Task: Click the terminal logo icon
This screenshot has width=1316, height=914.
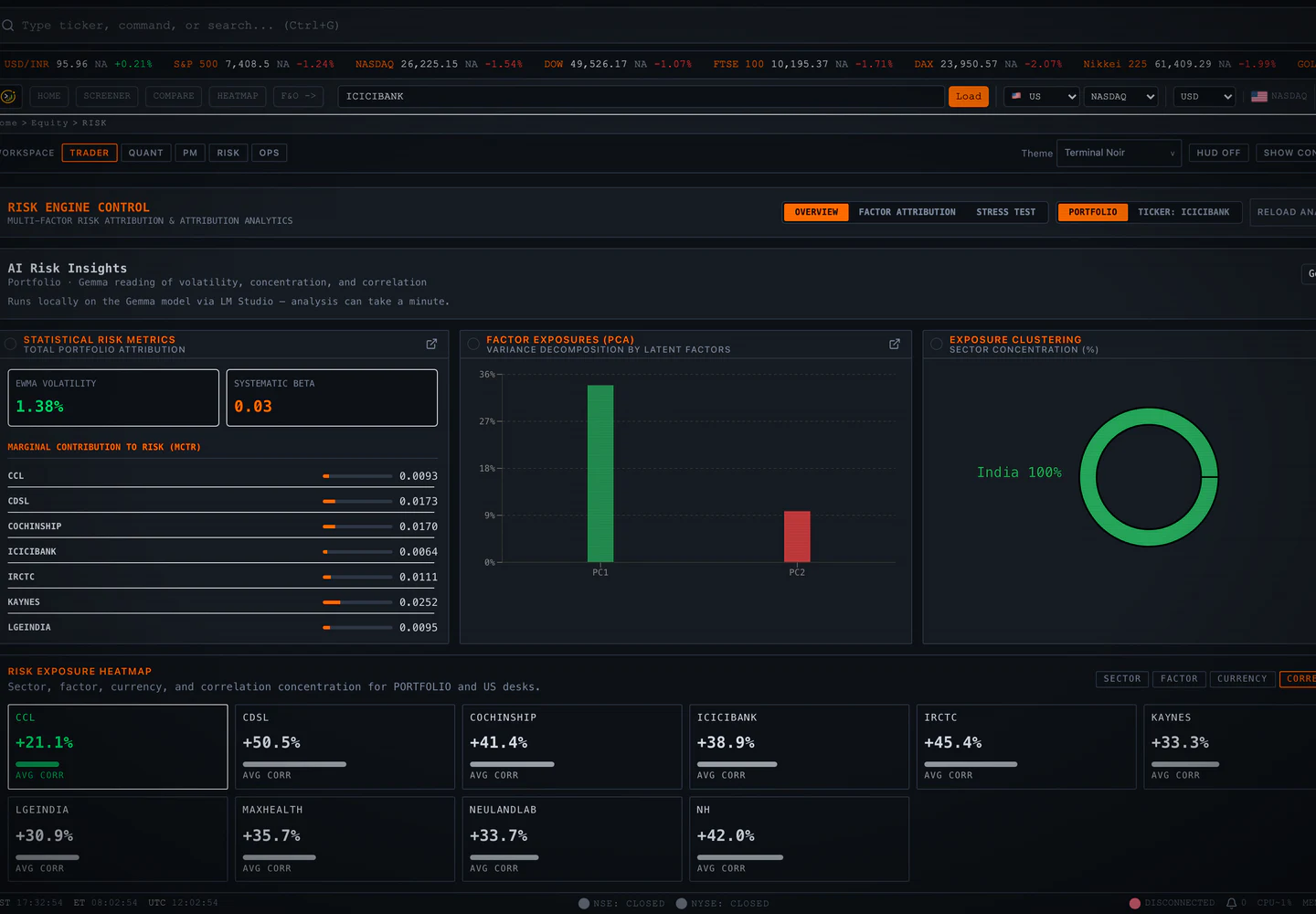Action: tap(8, 96)
